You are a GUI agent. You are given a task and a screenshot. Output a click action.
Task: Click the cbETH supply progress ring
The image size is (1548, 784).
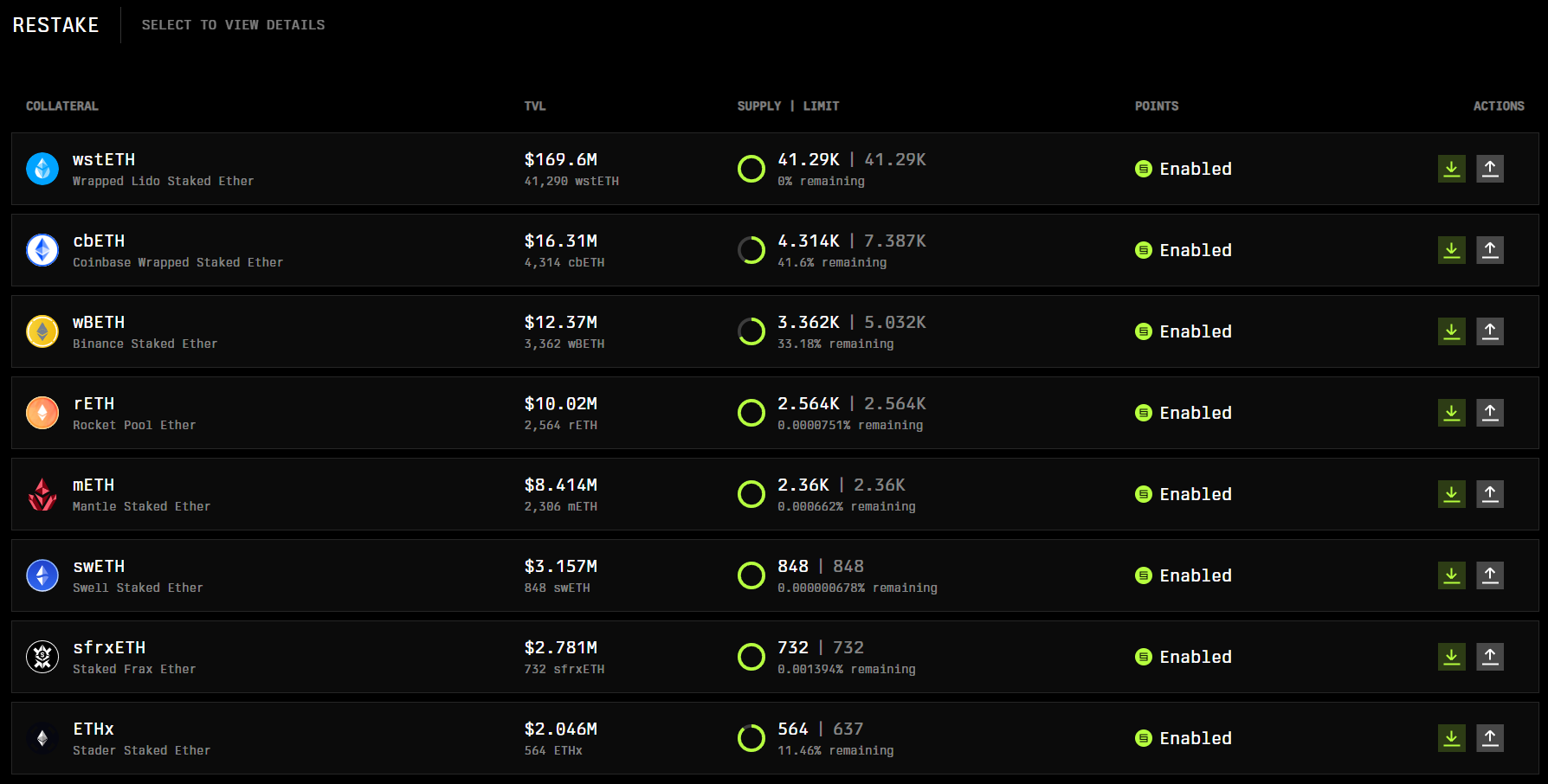pos(751,250)
